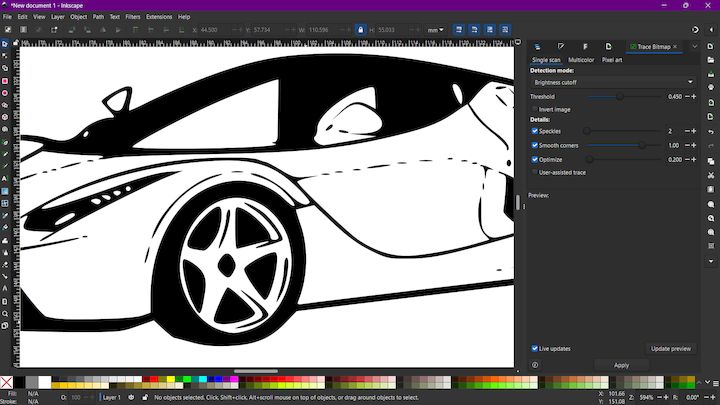Uncheck the Optimize checkbox
Image resolution: width=720 pixels, height=405 pixels.
click(x=534, y=159)
